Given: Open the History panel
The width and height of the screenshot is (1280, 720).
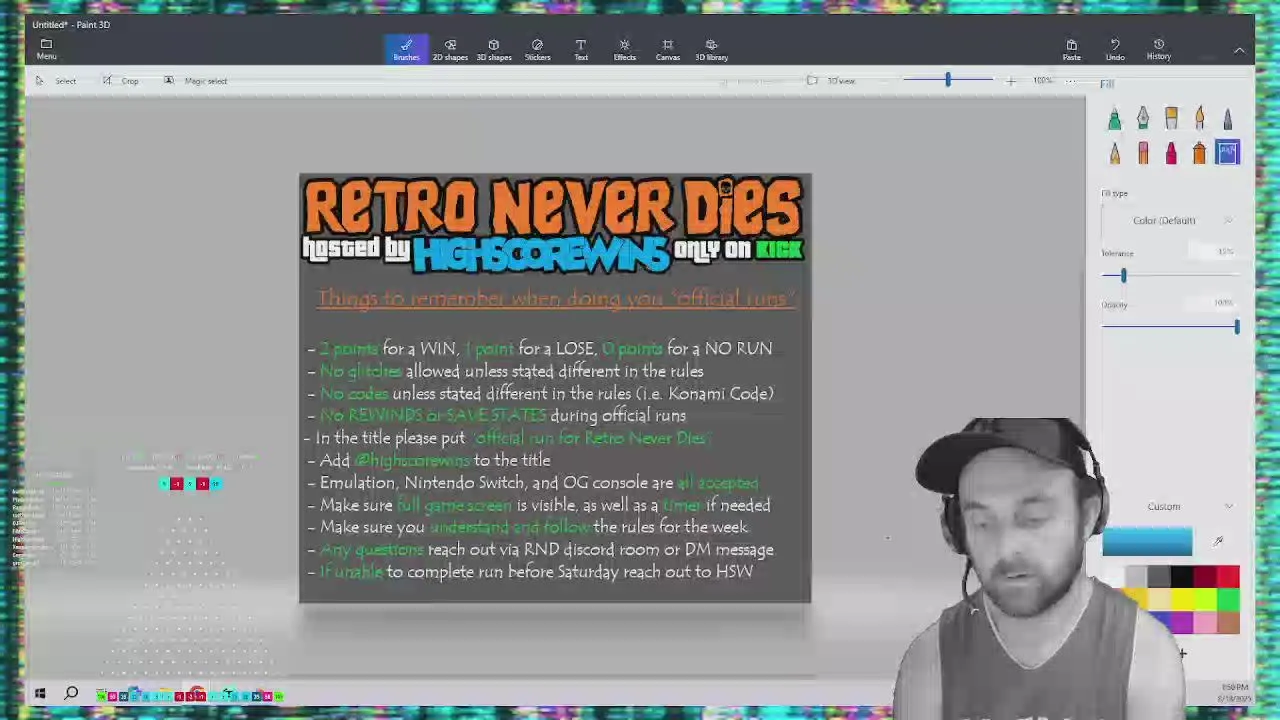Looking at the screenshot, I should [x=1159, y=49].
